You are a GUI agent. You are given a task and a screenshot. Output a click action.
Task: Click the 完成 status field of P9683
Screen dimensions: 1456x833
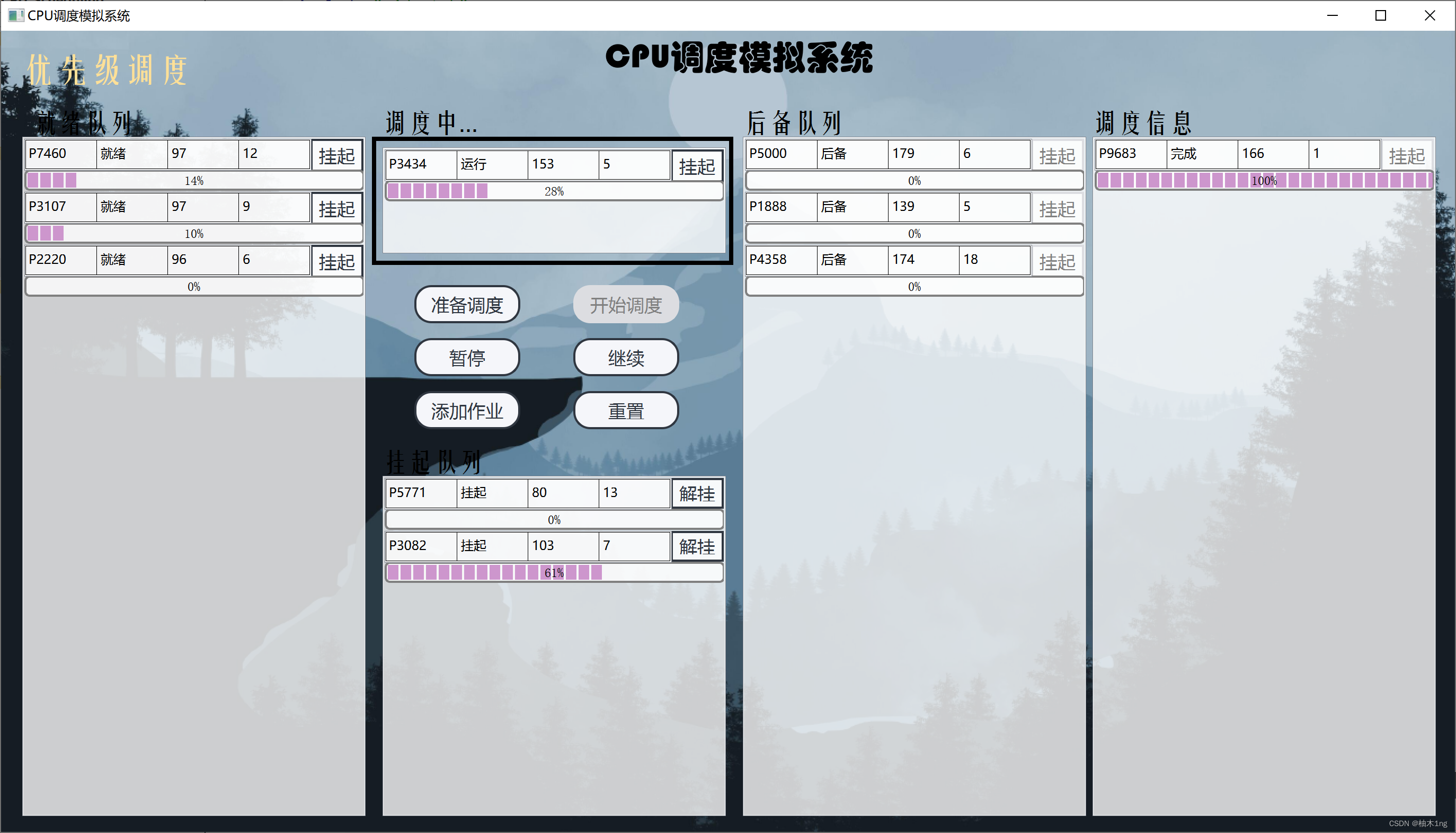pyautogui.click(x=1201, y=154)
